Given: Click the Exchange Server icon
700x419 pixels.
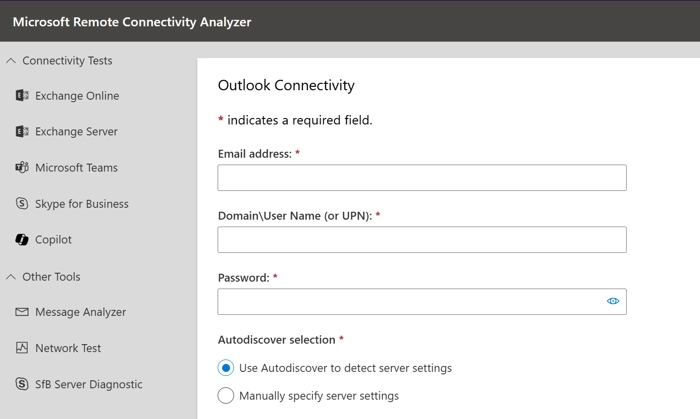Looking at the screenshot, I should (22, 131).
